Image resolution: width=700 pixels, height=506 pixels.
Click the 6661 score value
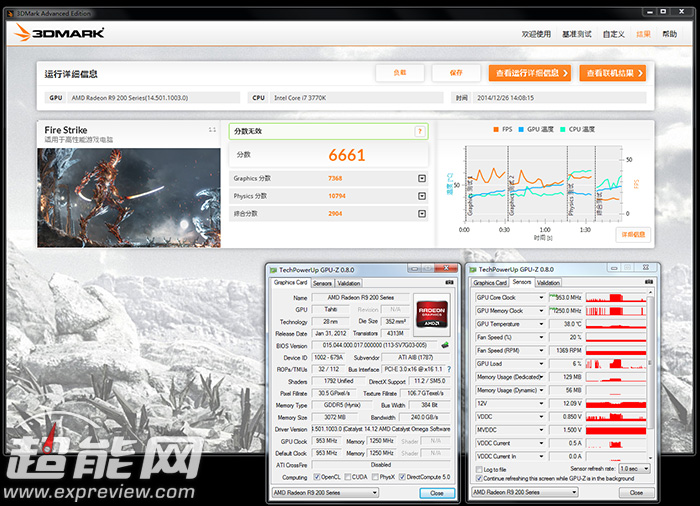coord(346,155)
